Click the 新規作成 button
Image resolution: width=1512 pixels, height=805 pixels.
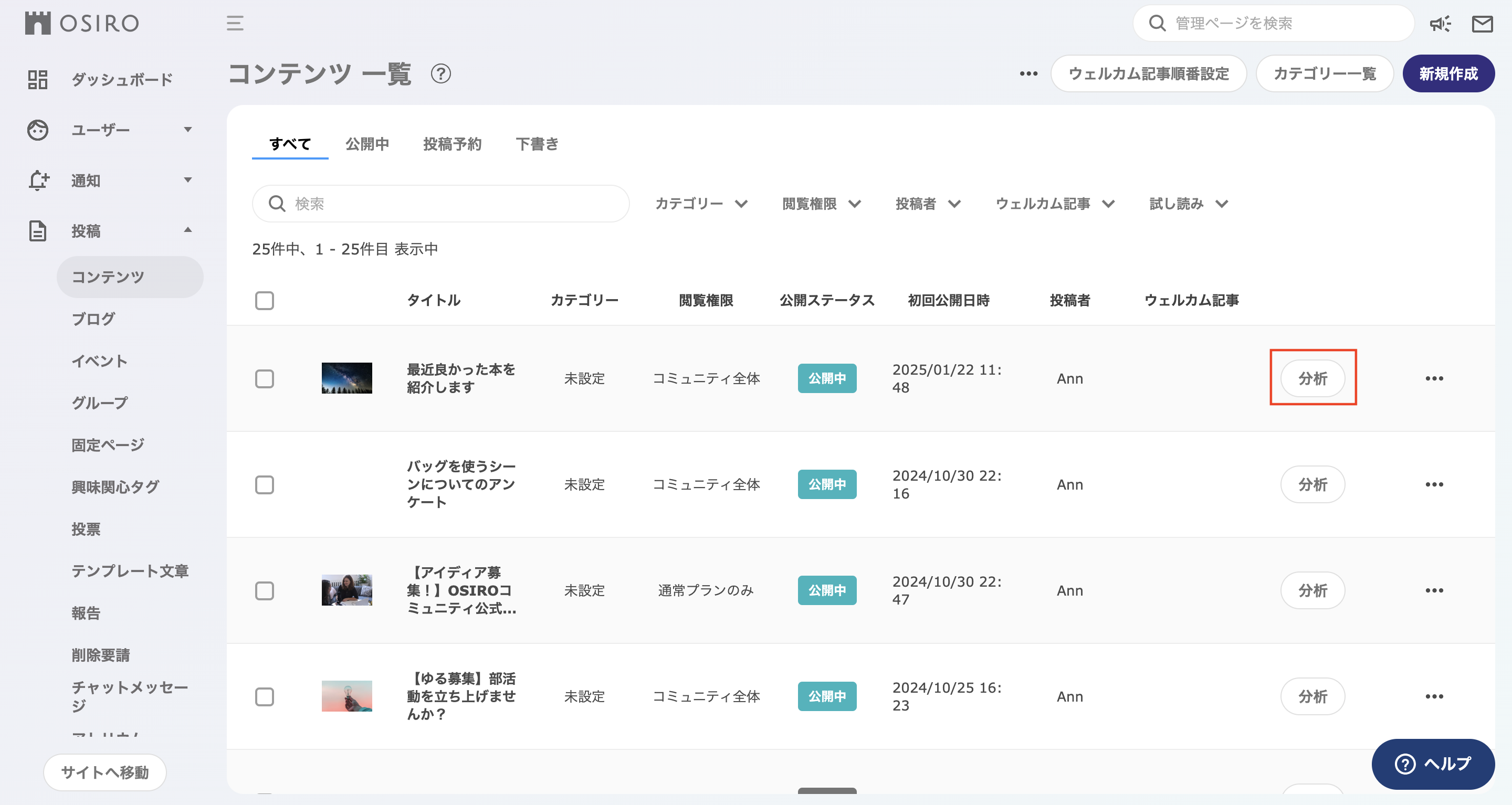pos(1448,73)
